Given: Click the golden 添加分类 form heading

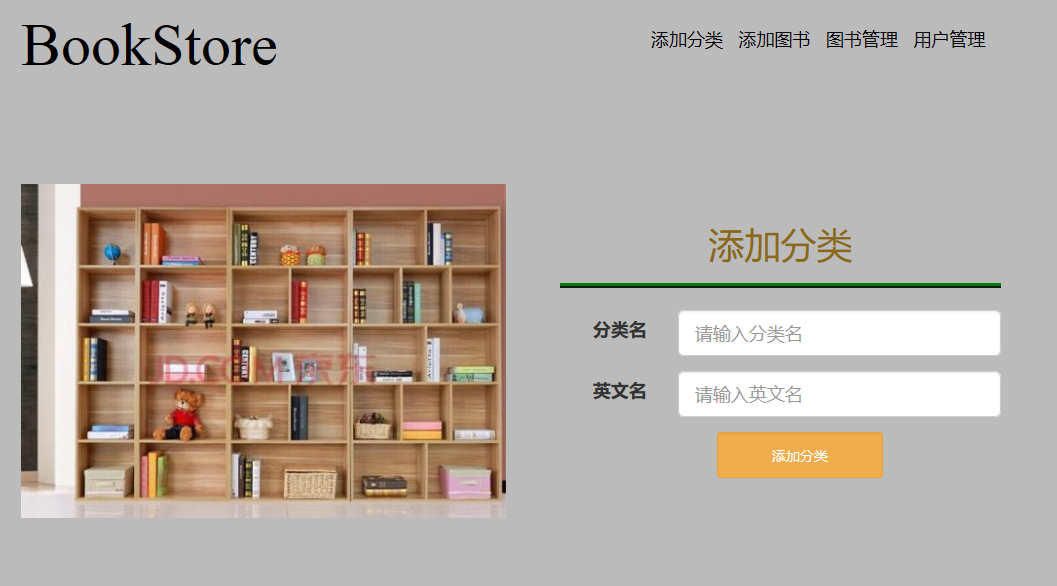Looking at the screenshot, I should 780,245.
